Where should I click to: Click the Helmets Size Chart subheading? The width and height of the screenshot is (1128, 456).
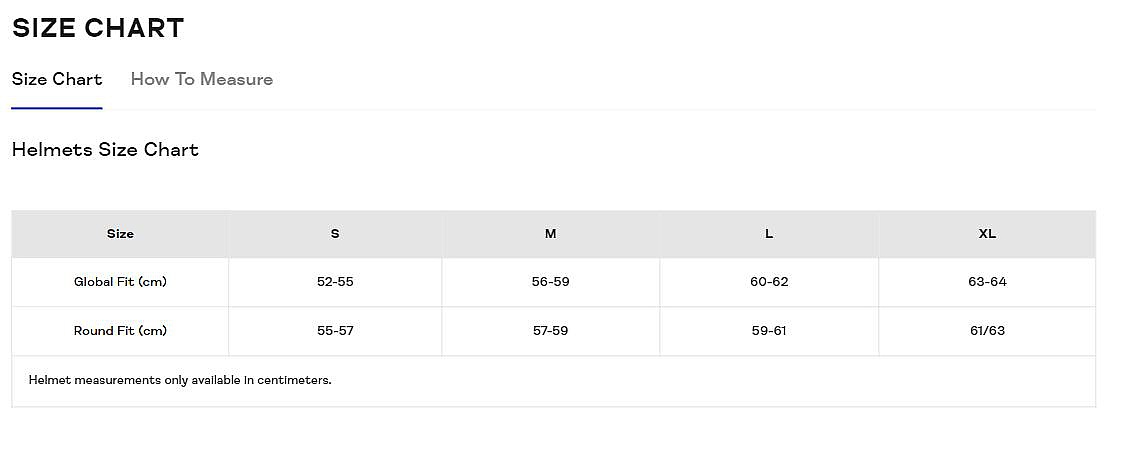(x=105, y=150)
